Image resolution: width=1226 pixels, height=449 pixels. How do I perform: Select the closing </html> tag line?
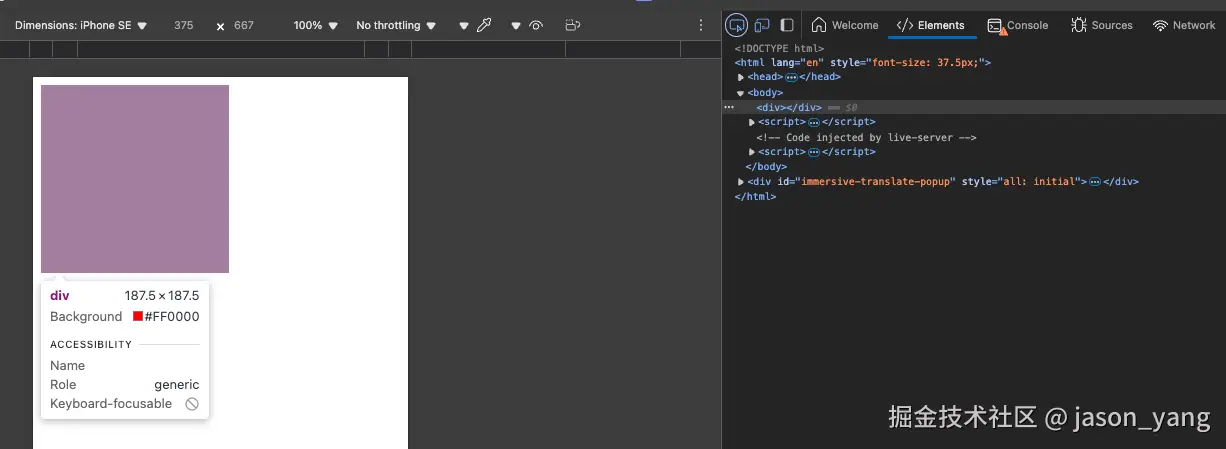point(755,197)
